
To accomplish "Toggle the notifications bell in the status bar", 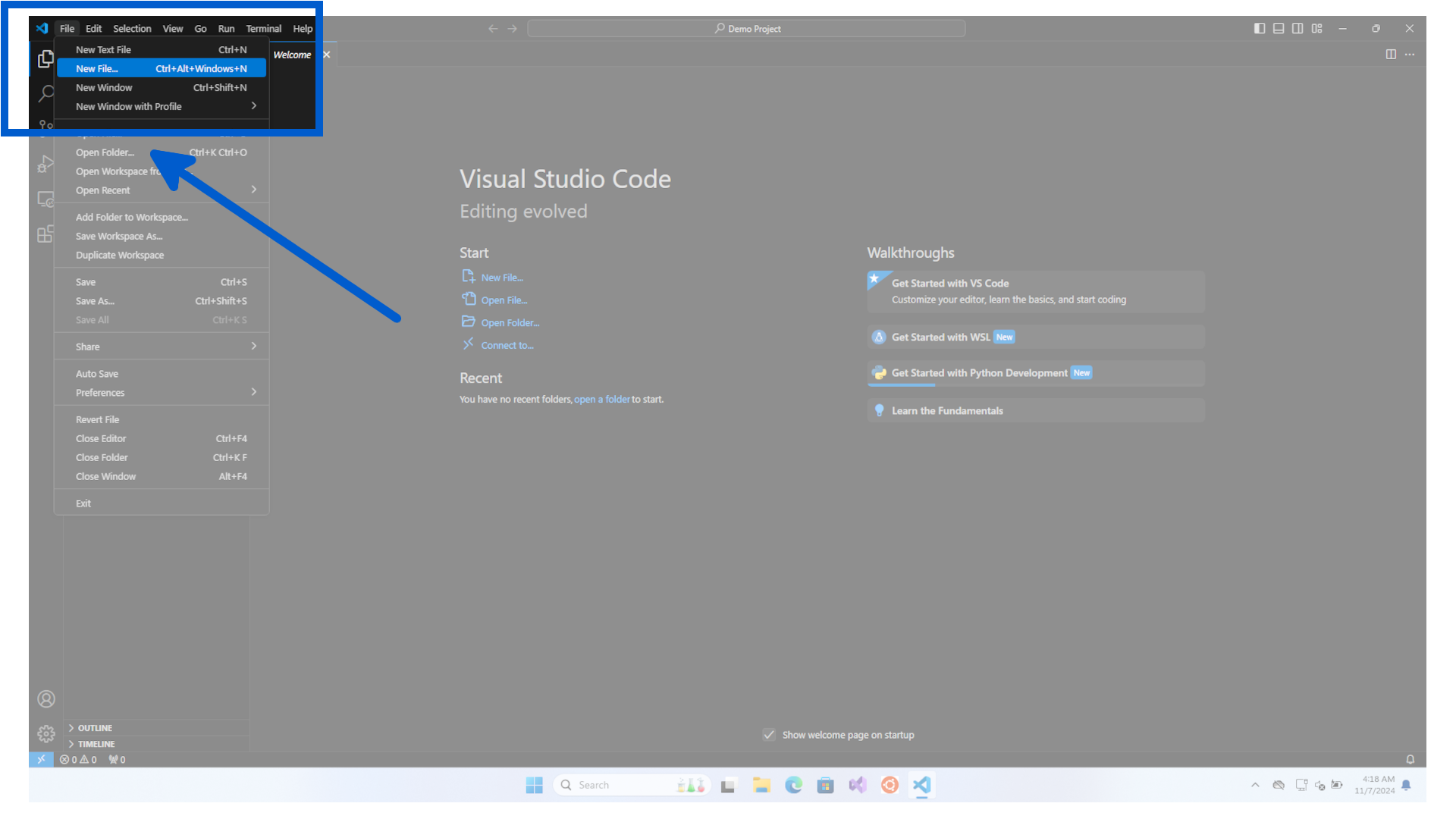I will coord(1410,758).
